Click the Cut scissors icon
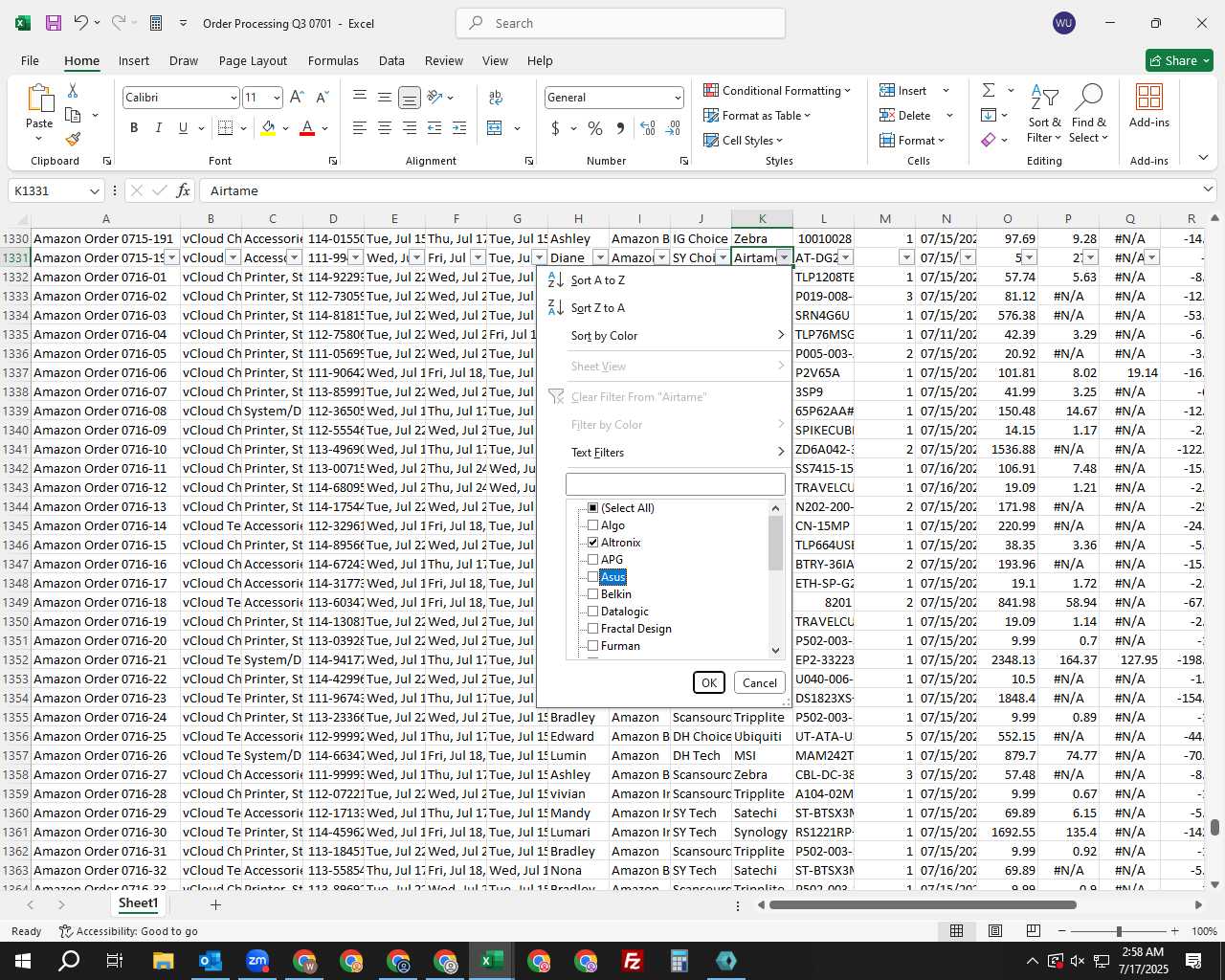Screen dimensions: 1225x980 [73, 90]
